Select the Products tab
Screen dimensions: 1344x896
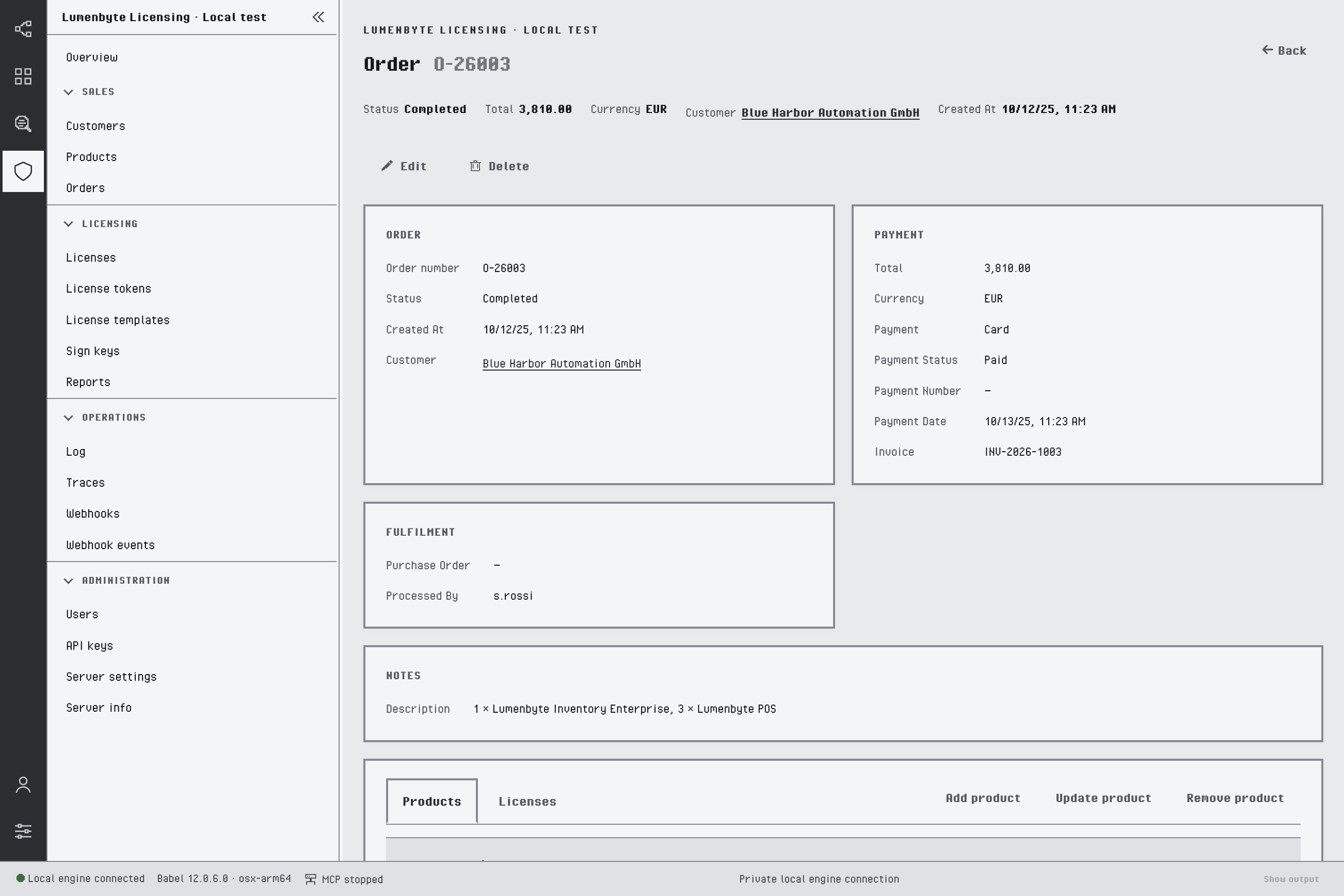click(431, 801)
